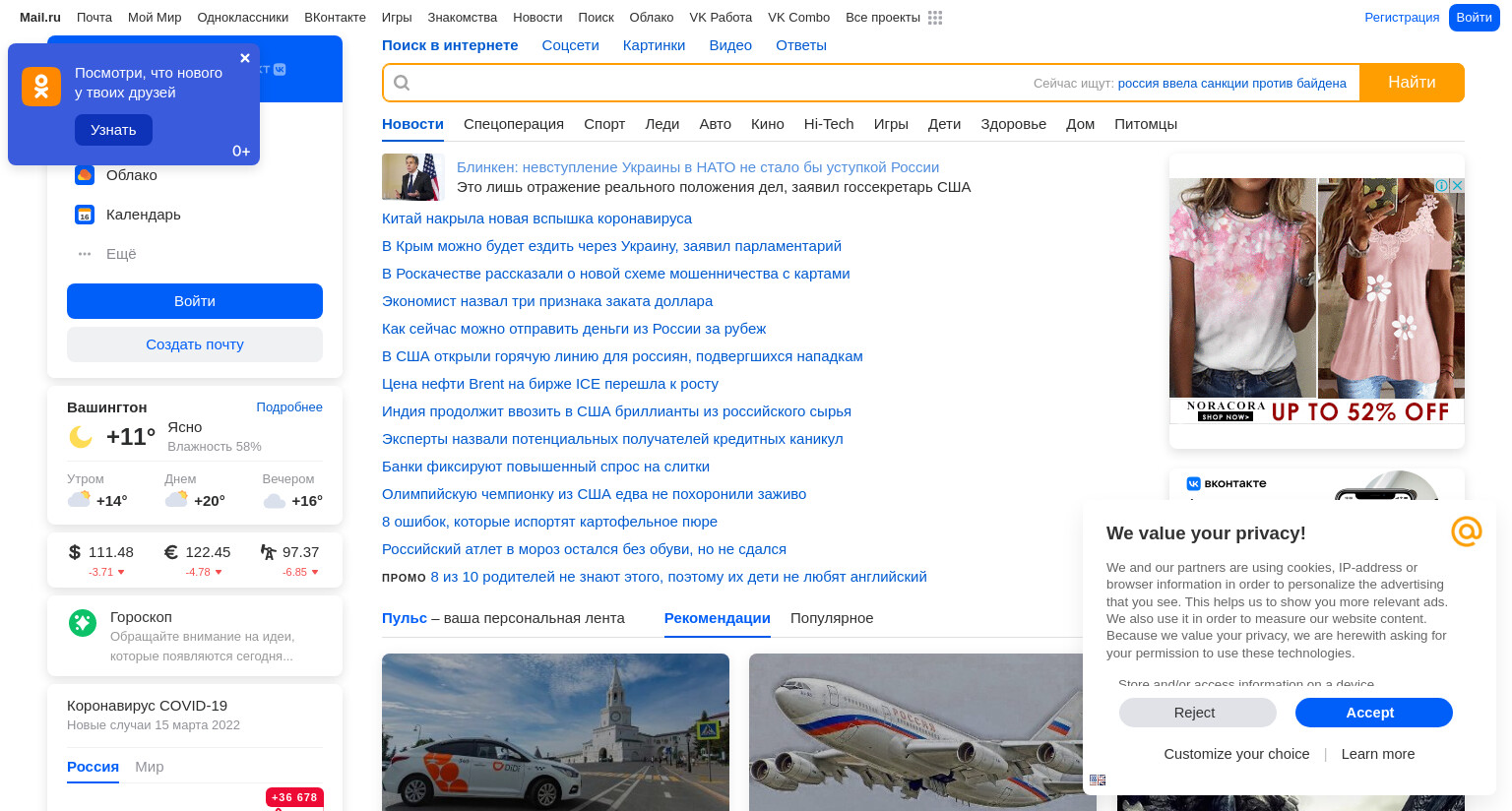1512x811 pixels.
Task: Open the taxi article thumbnail
Action: pyautogui.click(x=555, y=732)
